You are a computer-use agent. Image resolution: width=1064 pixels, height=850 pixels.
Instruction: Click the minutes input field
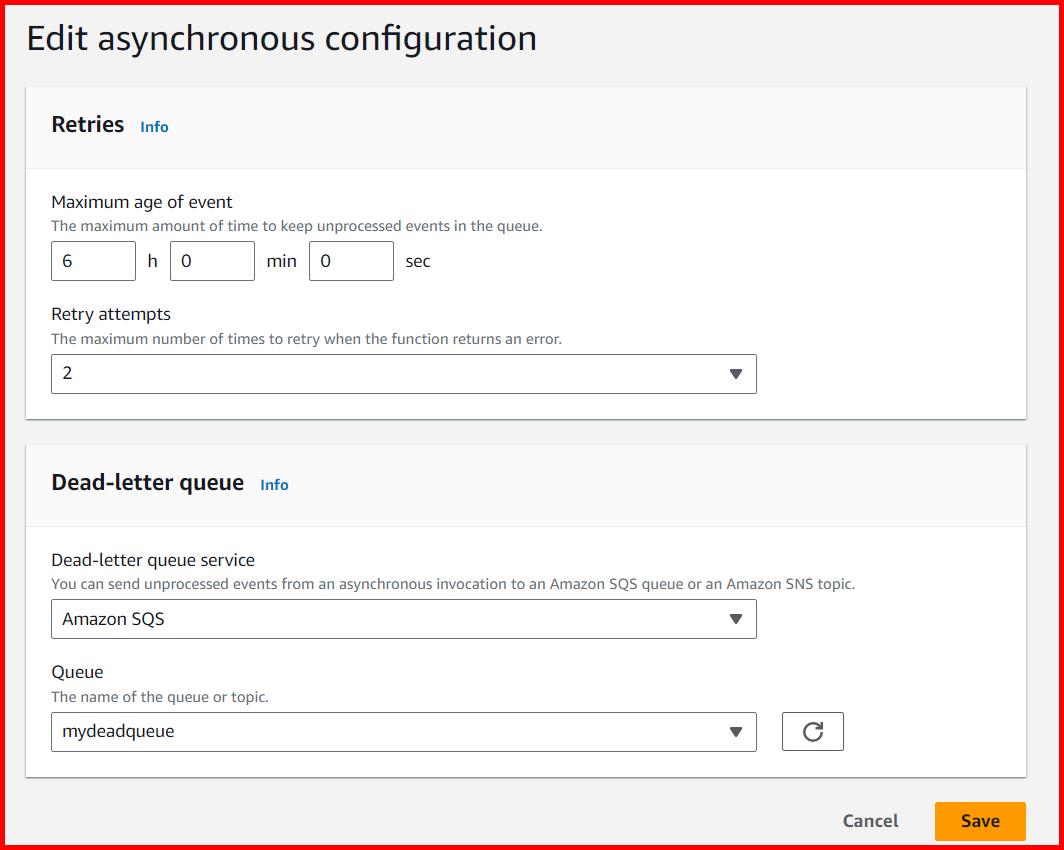click(212, 261)
